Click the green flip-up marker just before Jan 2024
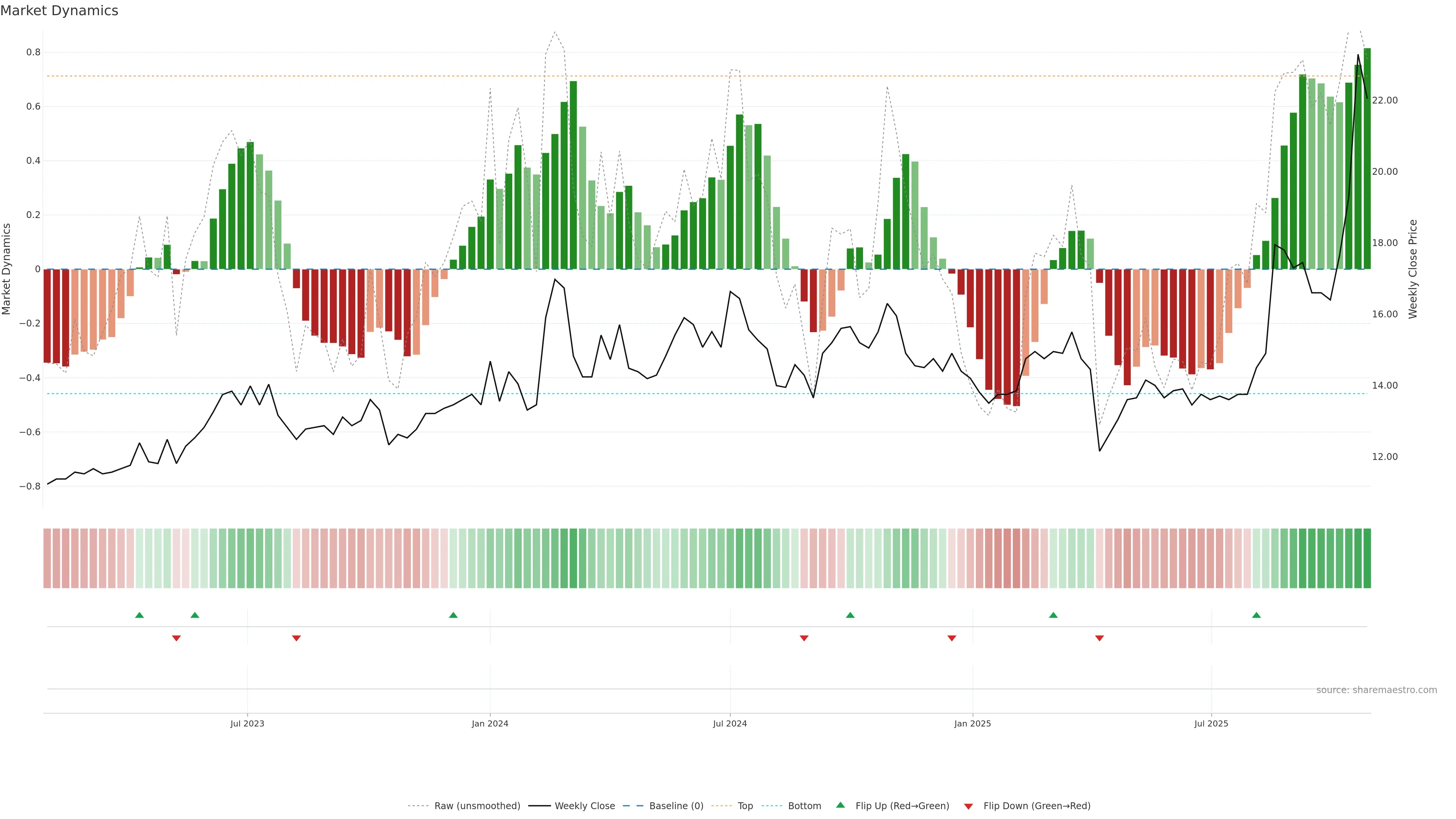The width and height of the screenshot is (1456, 819). pos(453,615)
